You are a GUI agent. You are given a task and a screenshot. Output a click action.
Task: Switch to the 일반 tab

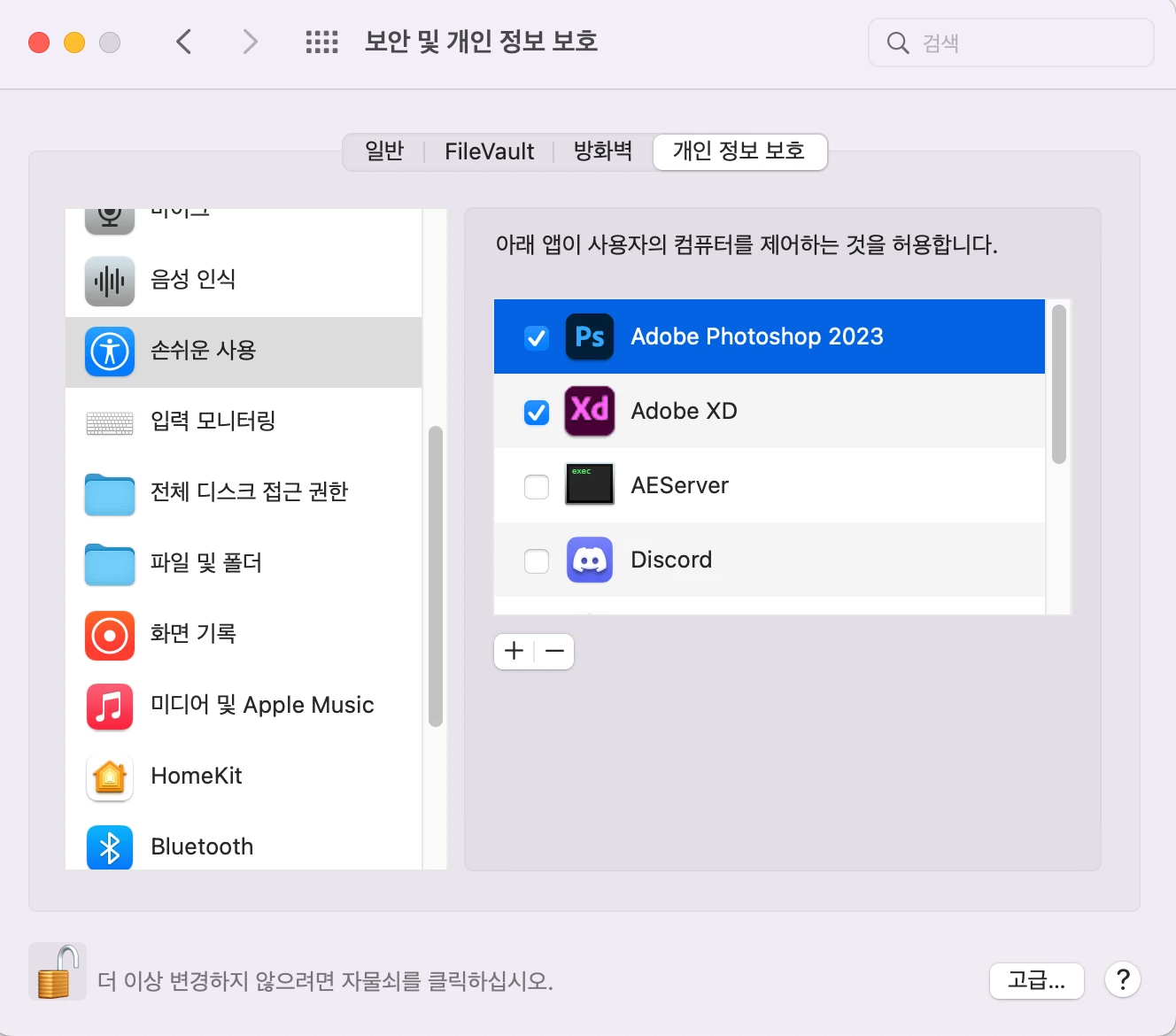pyautogui.click(x=384, y=151)
